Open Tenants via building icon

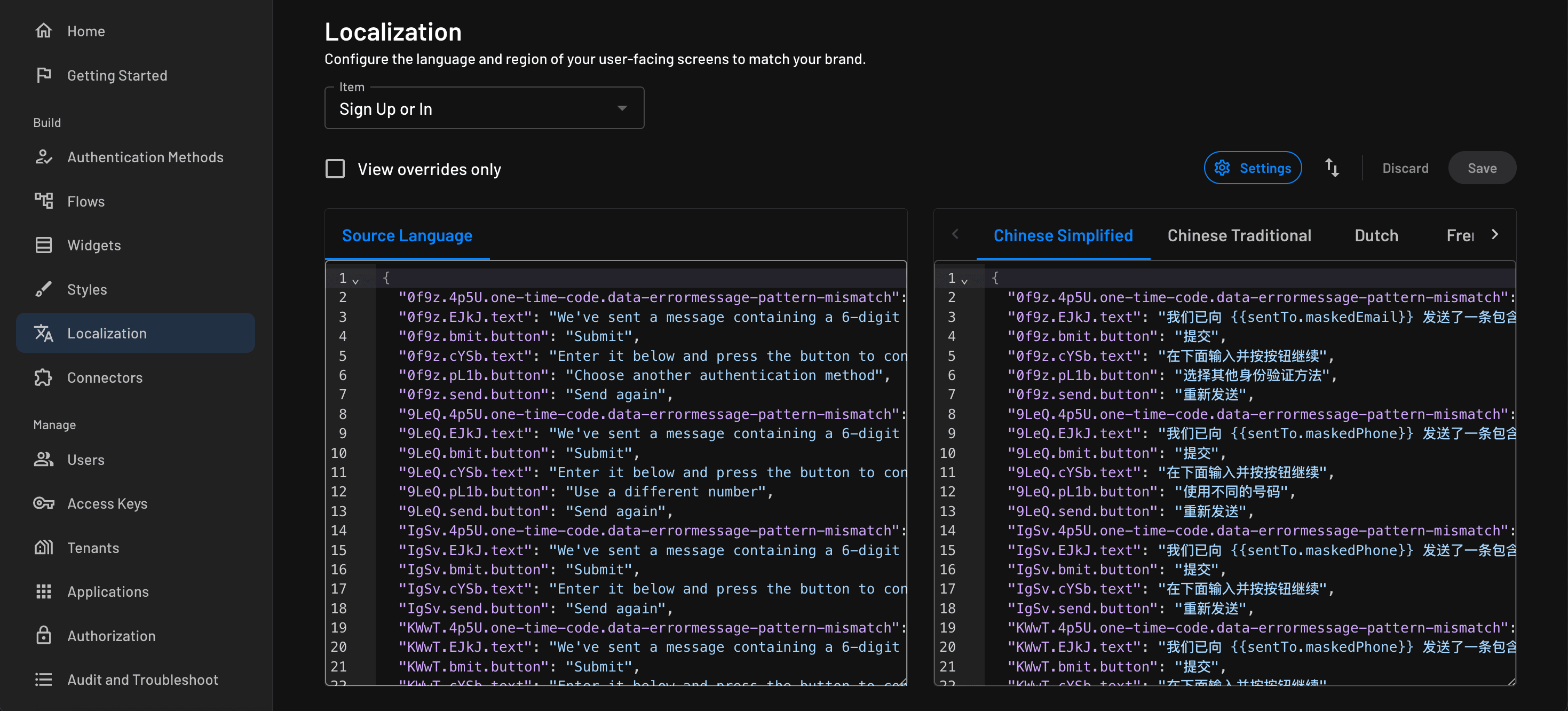(x=43, y=547)
